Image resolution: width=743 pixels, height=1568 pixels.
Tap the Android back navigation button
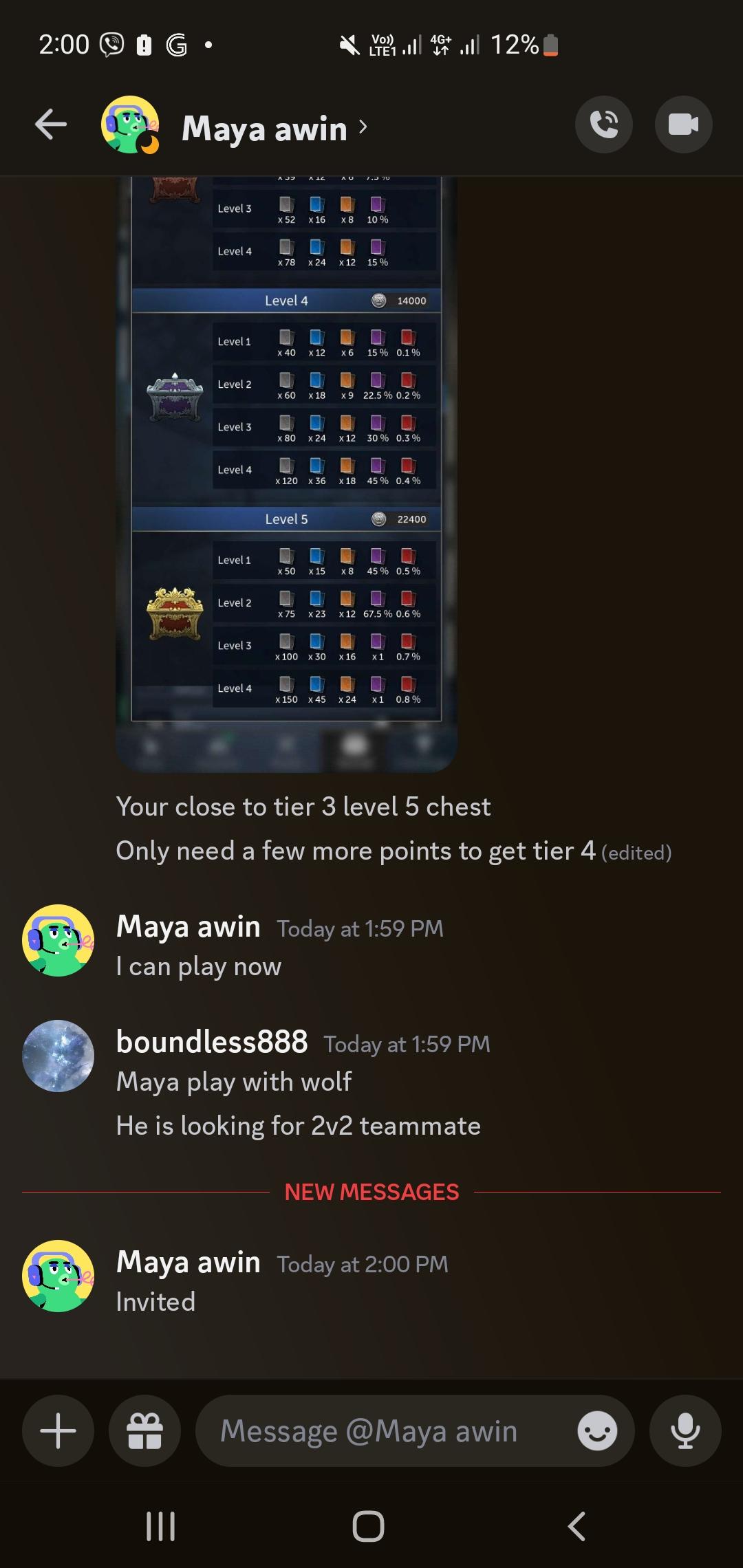(x=577, y=1526)
